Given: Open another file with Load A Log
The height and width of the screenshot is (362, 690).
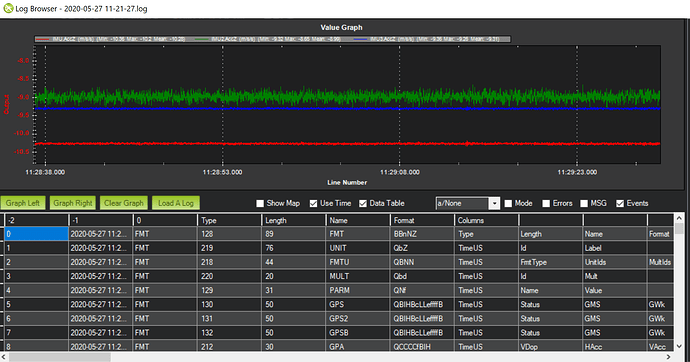Looking at the screenshot, I should pyautogui.click(x=176, y=203).
